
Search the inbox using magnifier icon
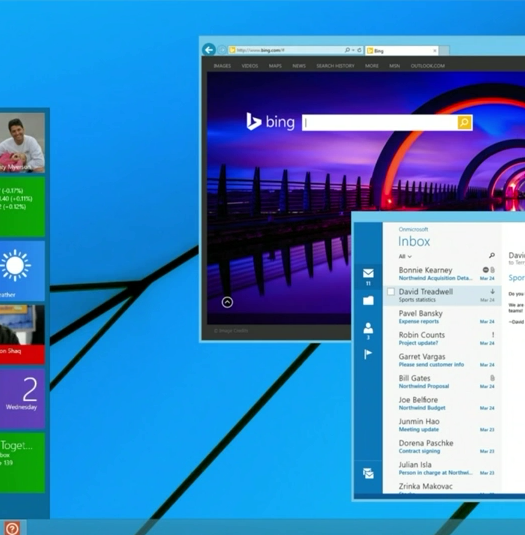[492, 255]
